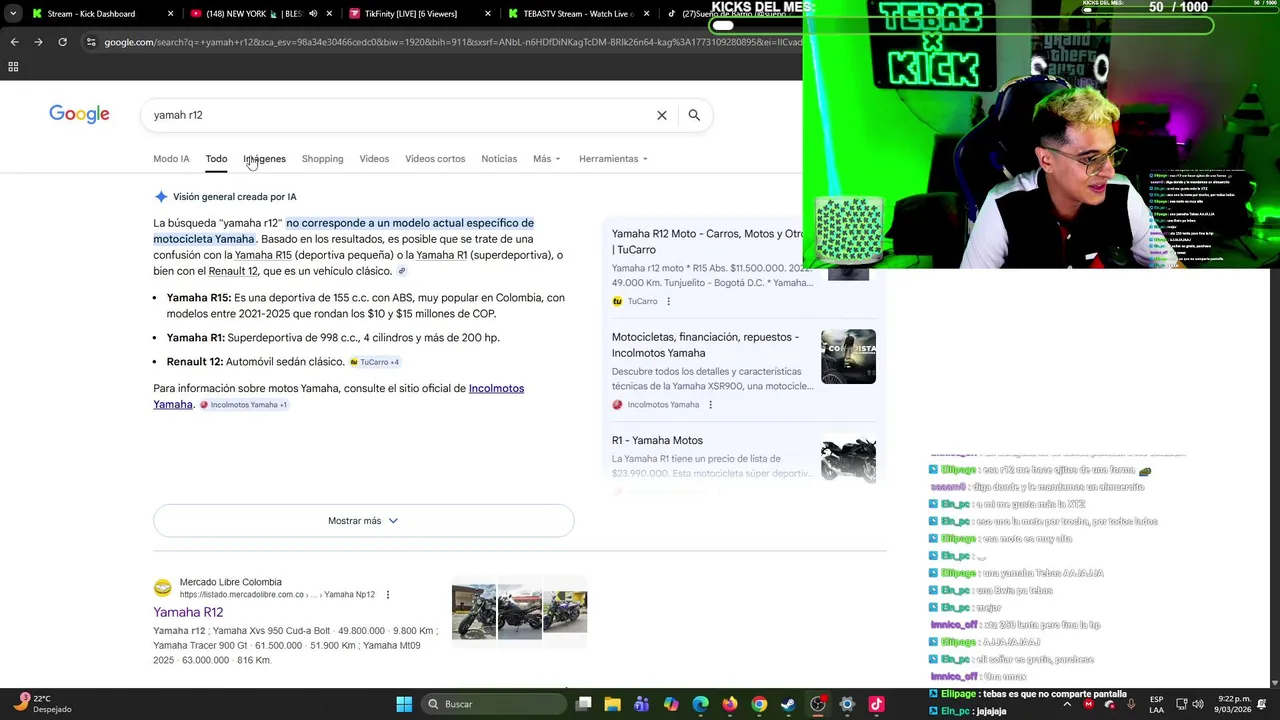Click the Incolmotos card thumbnail image

click(x=848, y=357)
